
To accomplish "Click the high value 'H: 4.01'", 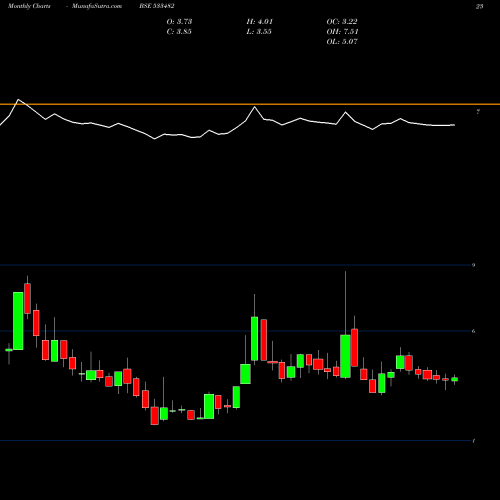I will (260, 22).
